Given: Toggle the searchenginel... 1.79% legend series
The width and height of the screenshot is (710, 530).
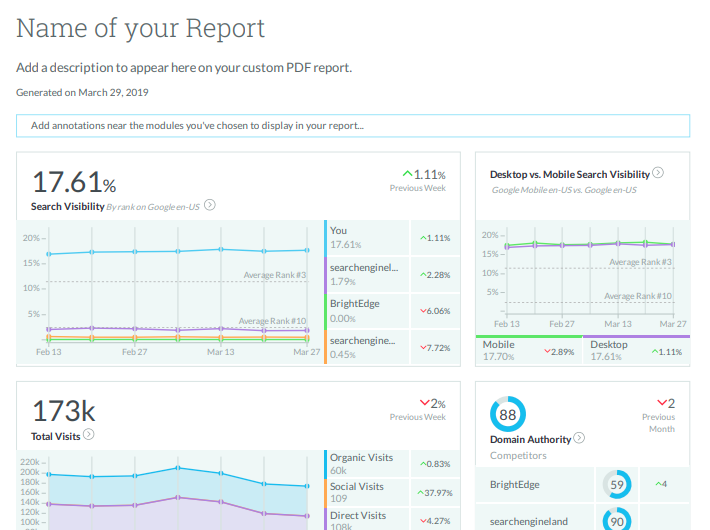Looking at the screenshot, I should tap(366, 274).
